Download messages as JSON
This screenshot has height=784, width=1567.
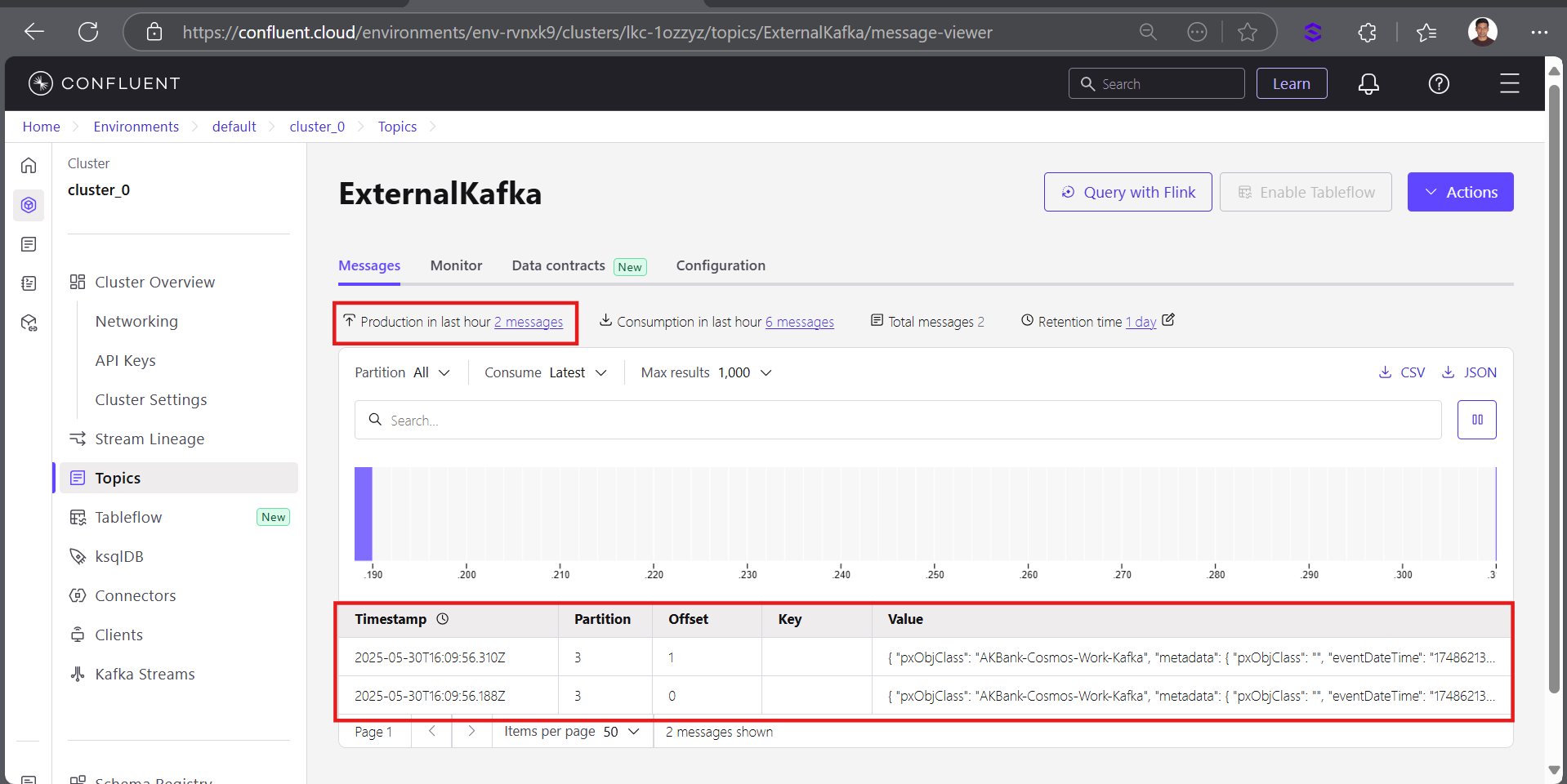pos(1469,372)
